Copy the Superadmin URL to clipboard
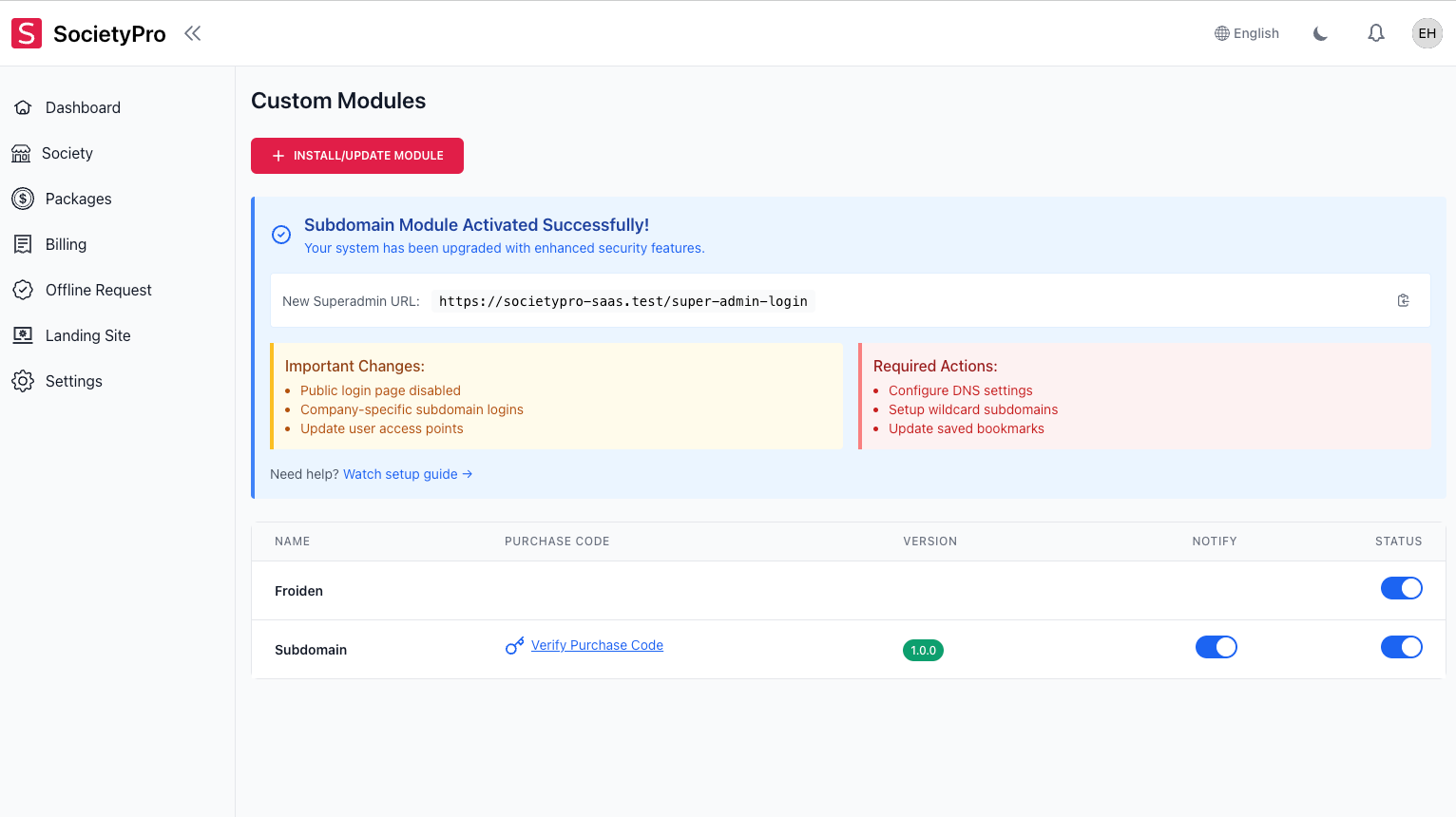Screen dimensions: 1456x817 click(x=1403, y=300)
